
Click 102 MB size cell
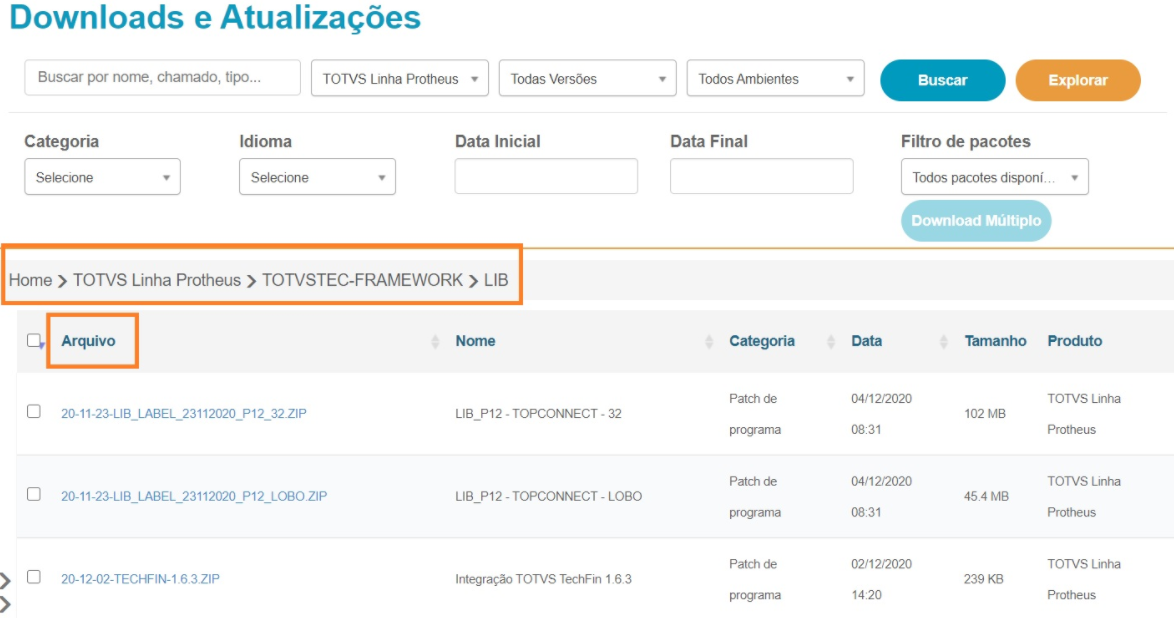tap(985, 413)
